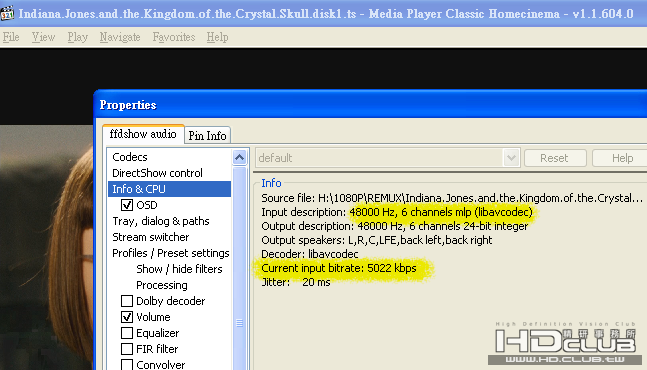Click the Output description line

coord(394,226)
